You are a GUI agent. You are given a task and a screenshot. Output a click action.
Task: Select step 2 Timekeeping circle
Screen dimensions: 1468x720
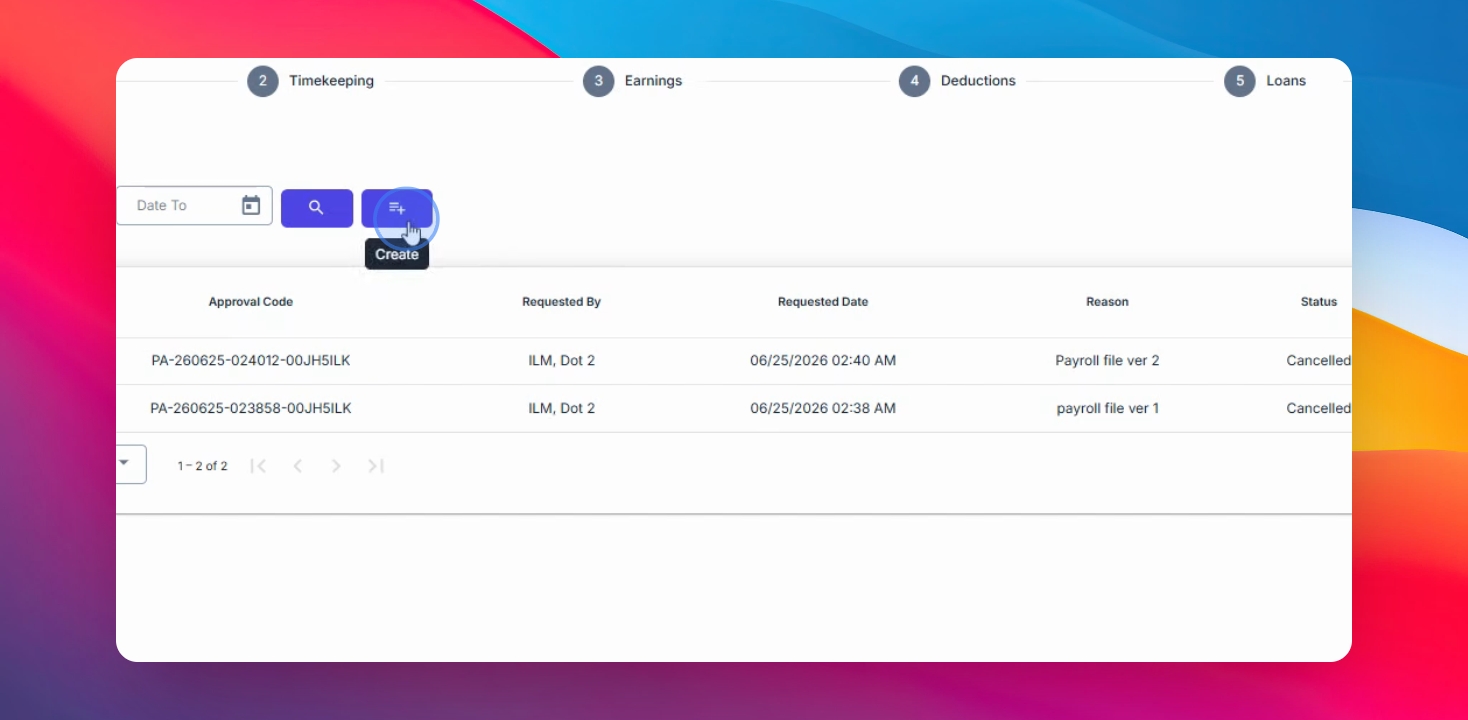pyautogui.click(x=263, y=81)
